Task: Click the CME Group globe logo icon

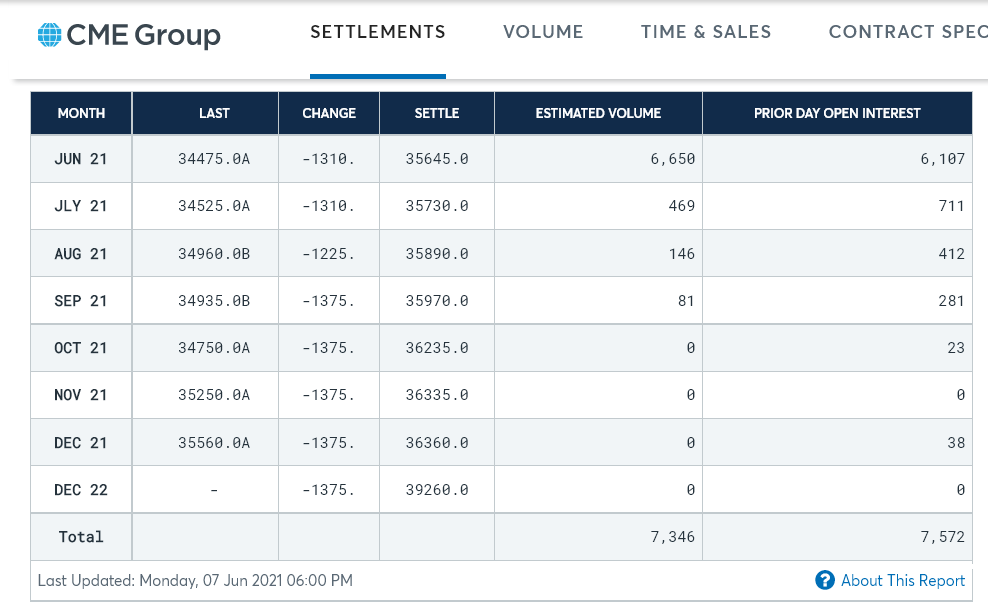Action: 49,36
